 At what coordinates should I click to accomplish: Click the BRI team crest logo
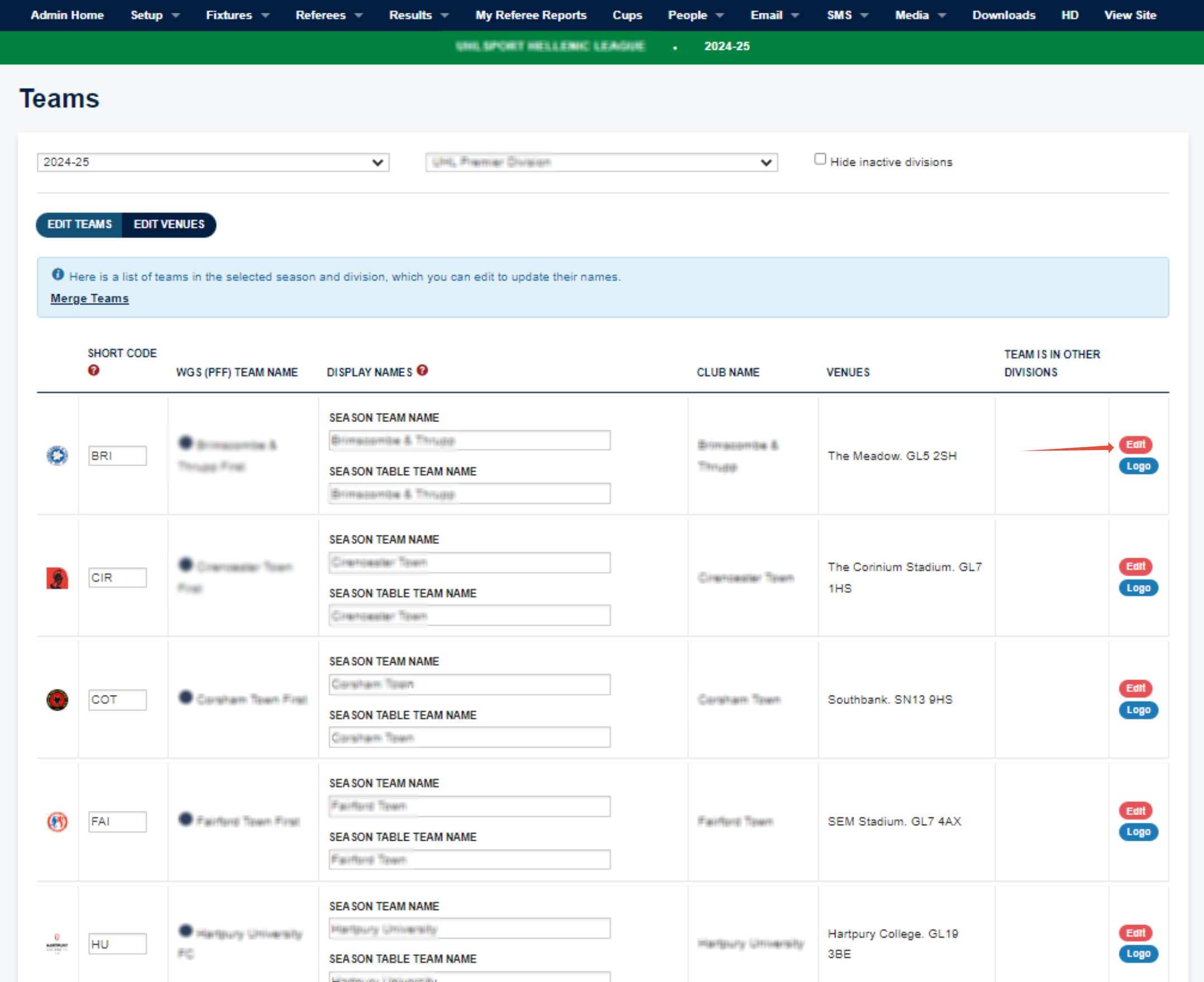tap(57, 456)
